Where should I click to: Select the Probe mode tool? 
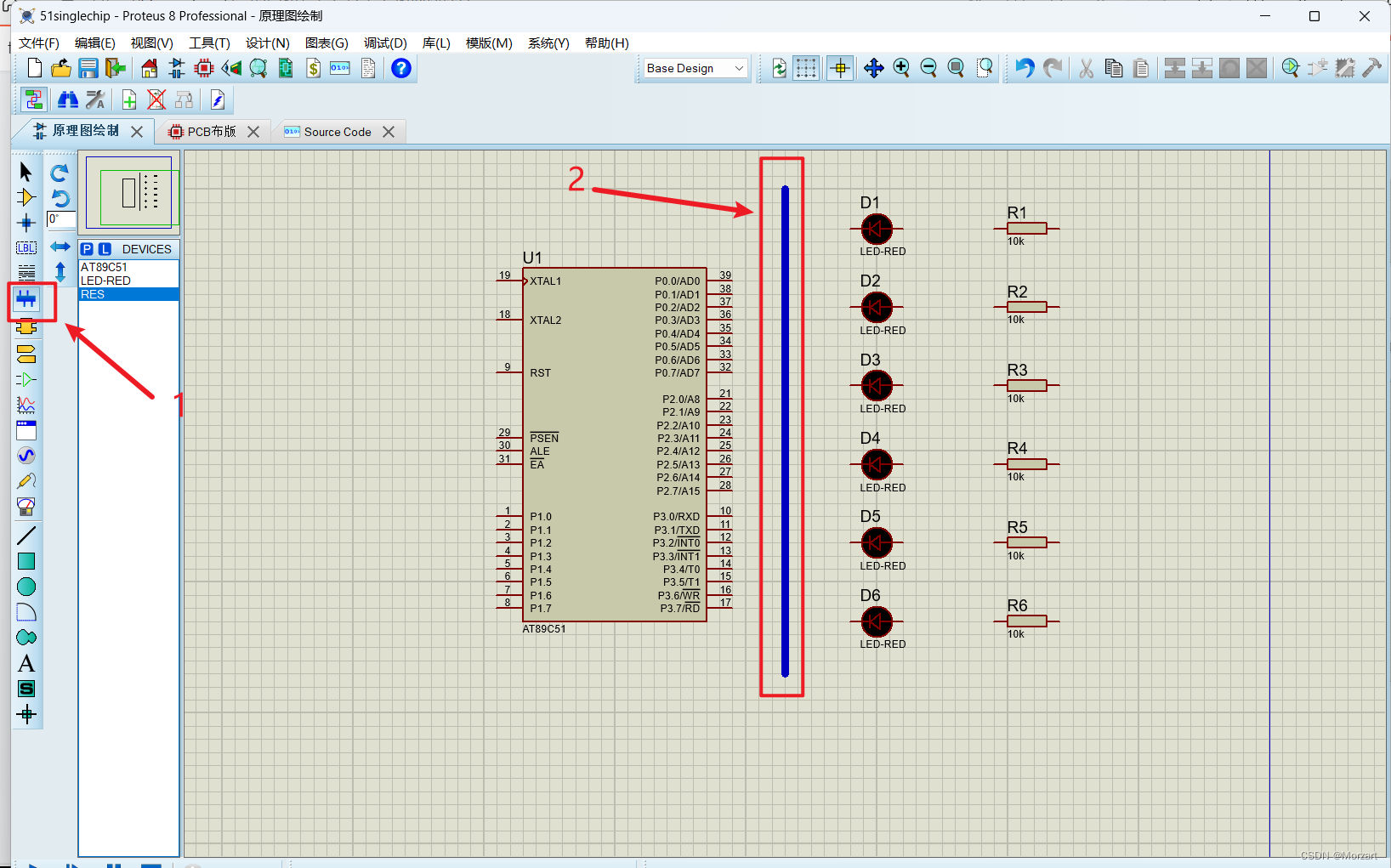click(x=26, y=481)
